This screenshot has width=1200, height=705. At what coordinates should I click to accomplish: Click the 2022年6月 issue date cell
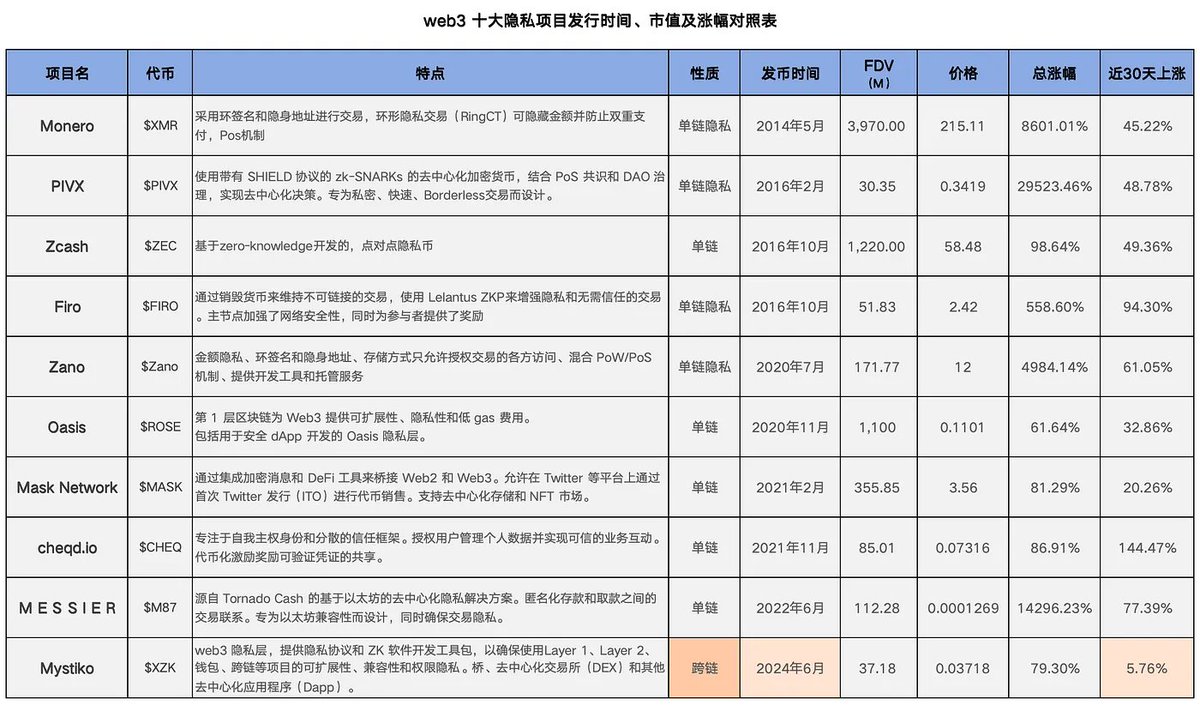pyautogui.click(x=790, y=608)
